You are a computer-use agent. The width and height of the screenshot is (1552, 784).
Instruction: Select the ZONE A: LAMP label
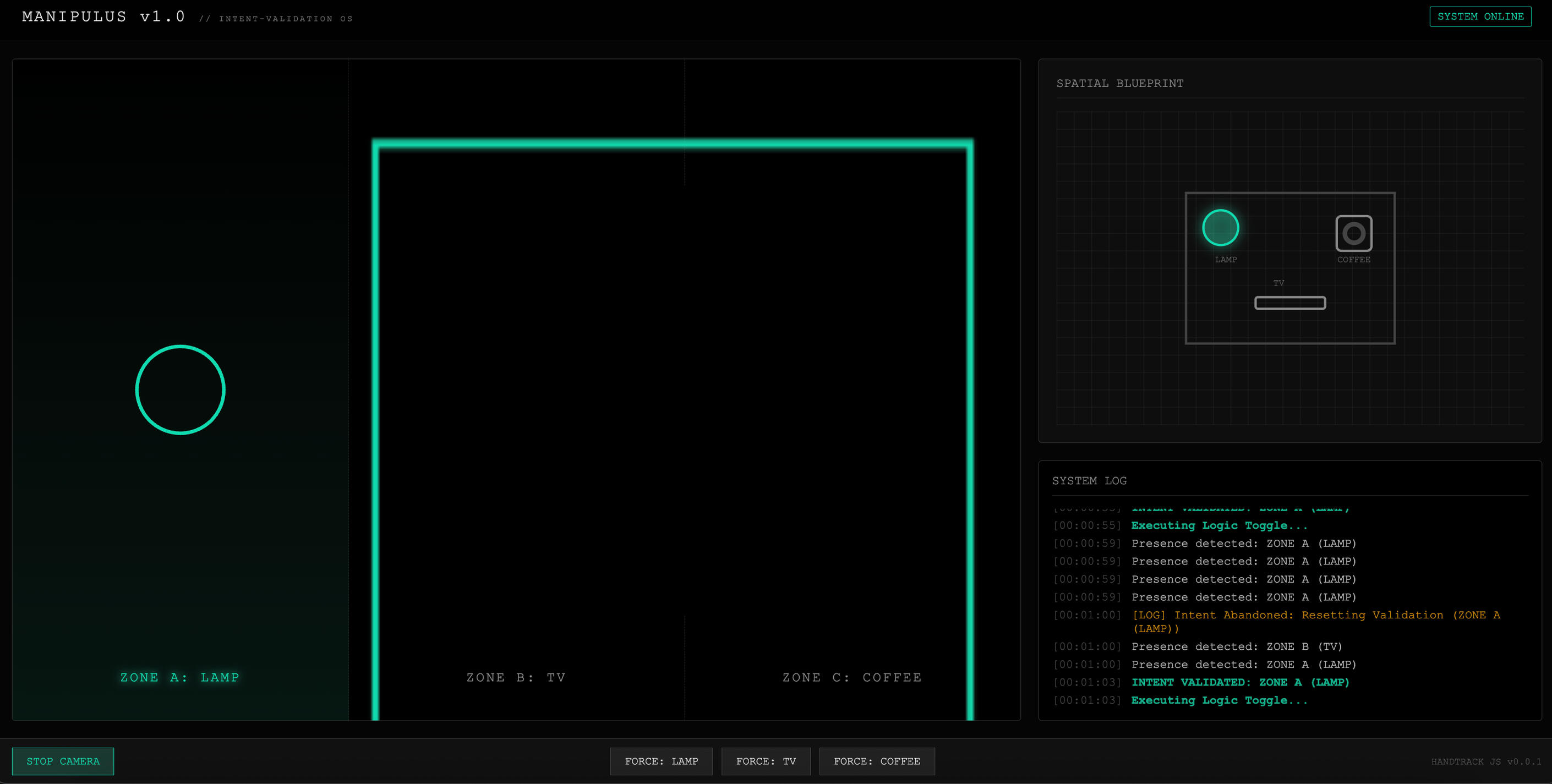pyautogui.click(x=179, y=677)
